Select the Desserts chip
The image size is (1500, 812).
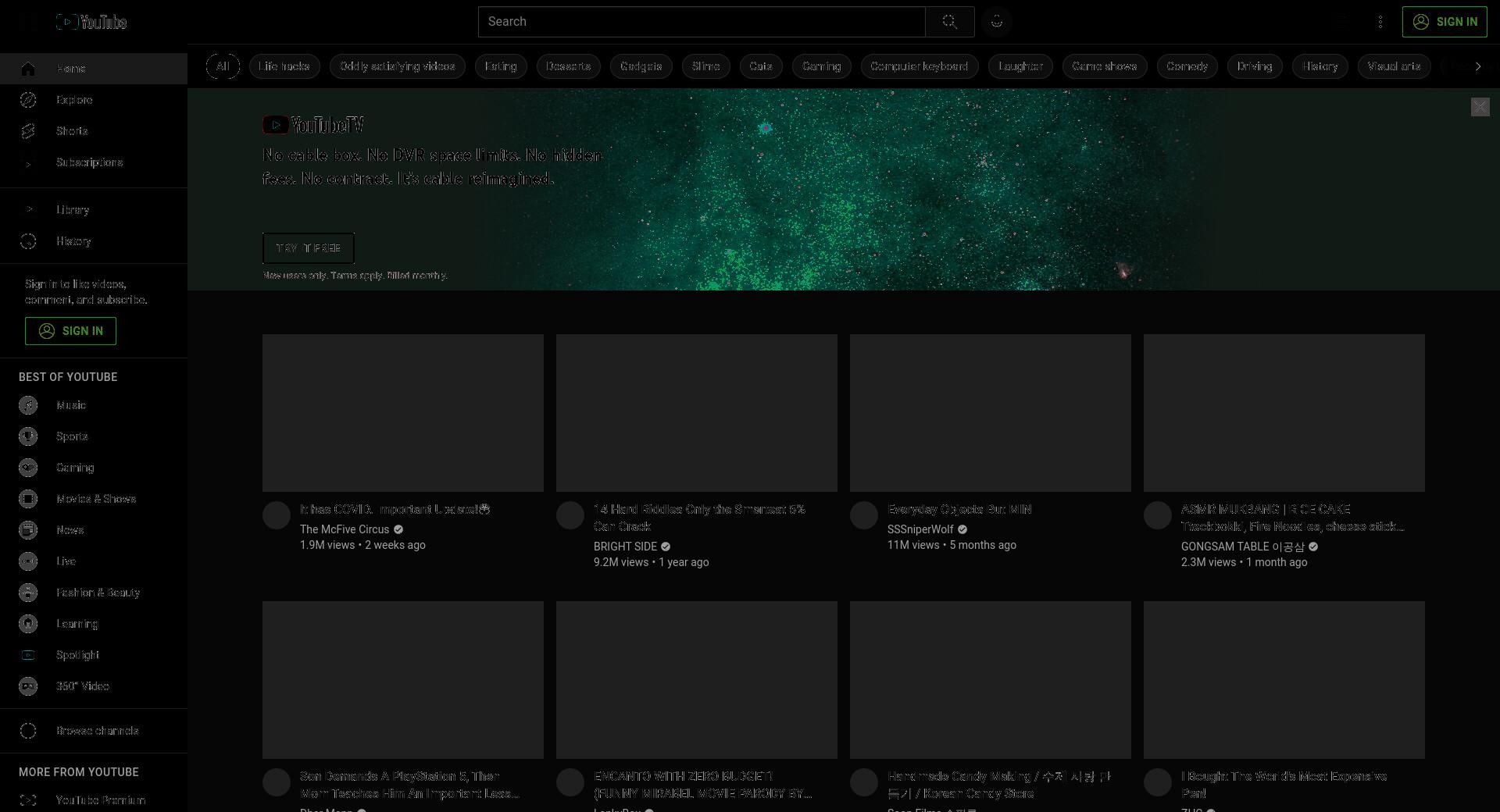click(568, 66)
